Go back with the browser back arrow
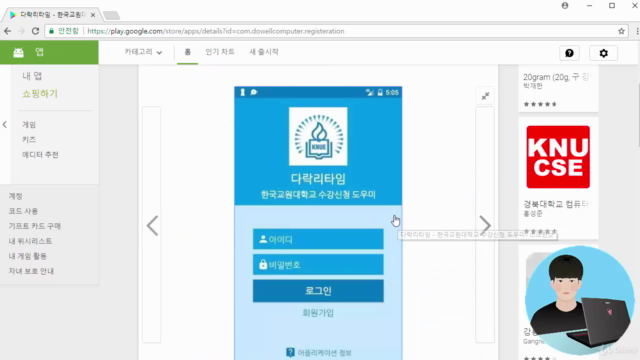Image resolution: width=640 pixels, height=360 pixels. (x=7, y=31)
